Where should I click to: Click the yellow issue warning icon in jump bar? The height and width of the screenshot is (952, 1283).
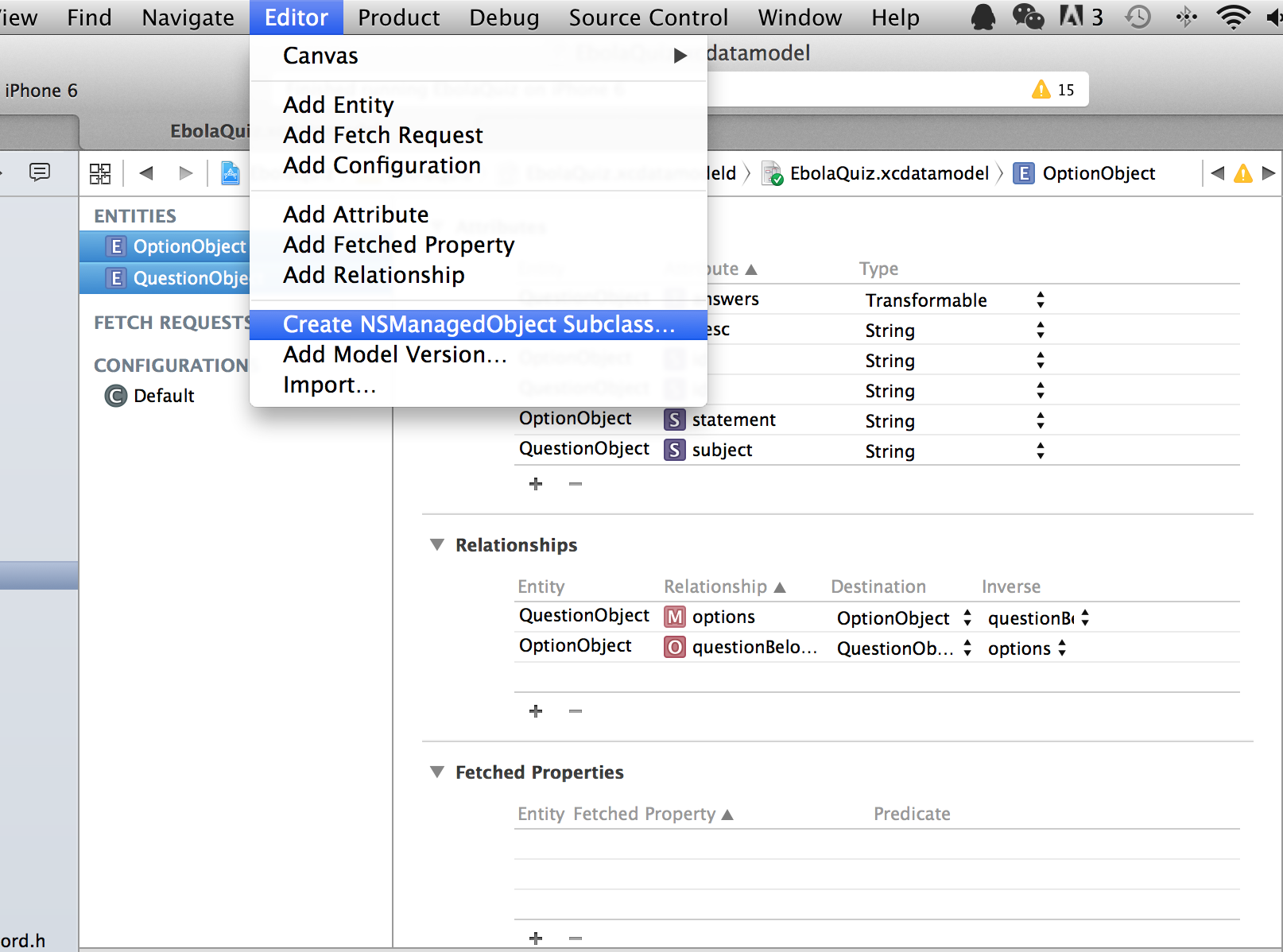coord(1243,172)
